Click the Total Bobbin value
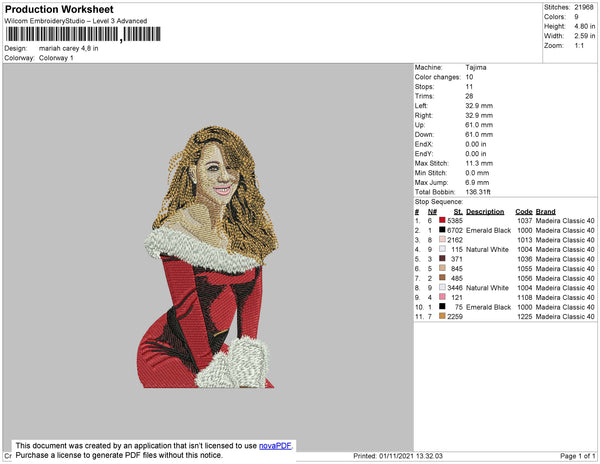Image resolution: width=600 pixels, height=464 pixels. (478, 192)
